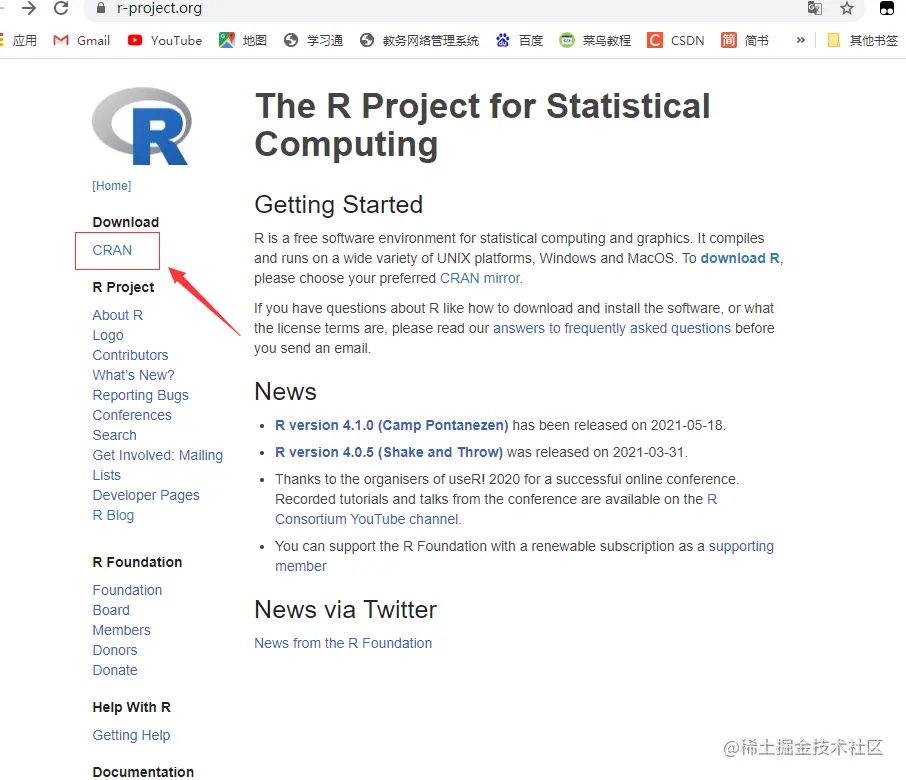Open R version 4.0.5 (Shake and Throw) news
The height and width of the screenshot is (780, 906).
coord(389,452)
